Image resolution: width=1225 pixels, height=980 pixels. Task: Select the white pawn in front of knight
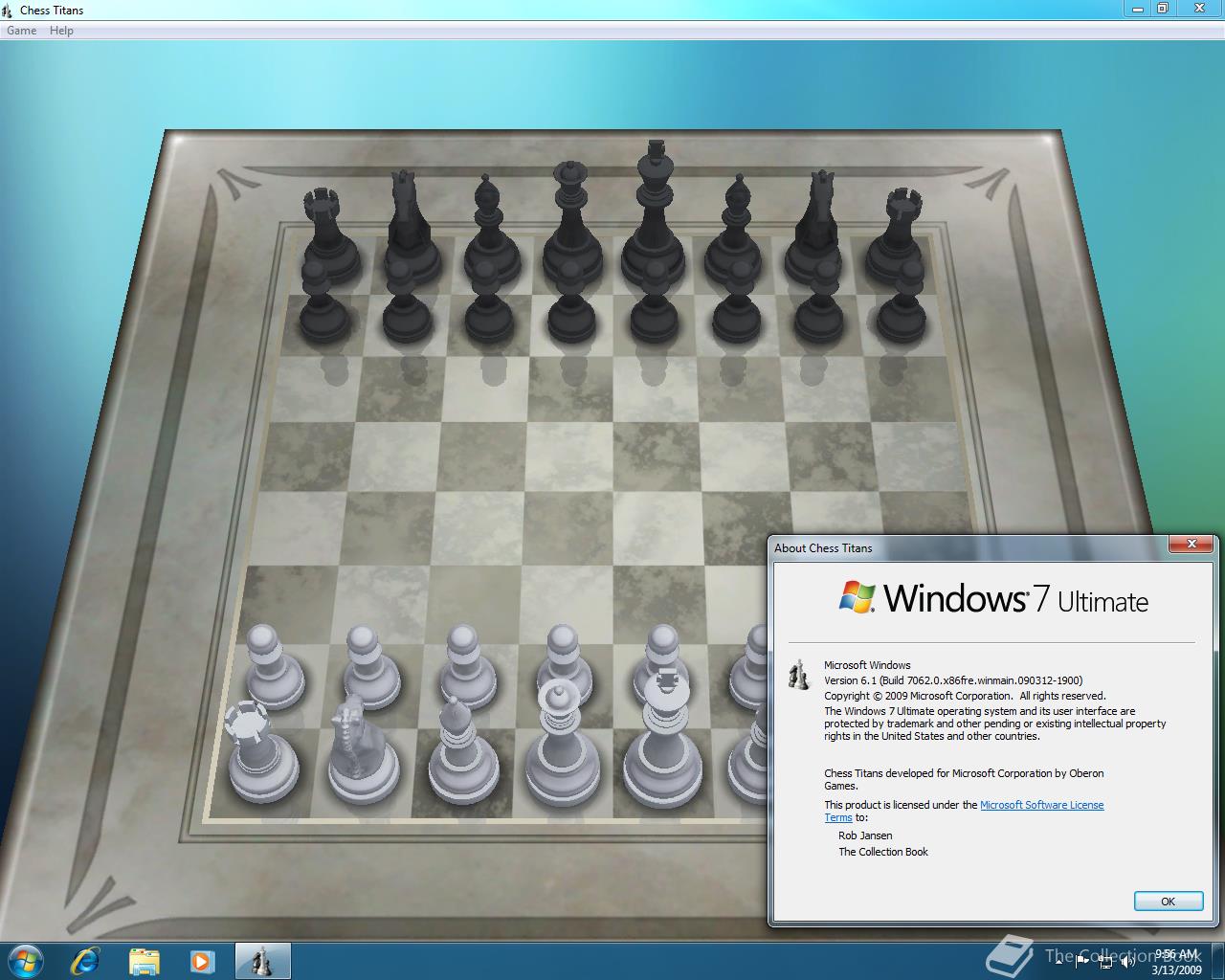[371, 668]
